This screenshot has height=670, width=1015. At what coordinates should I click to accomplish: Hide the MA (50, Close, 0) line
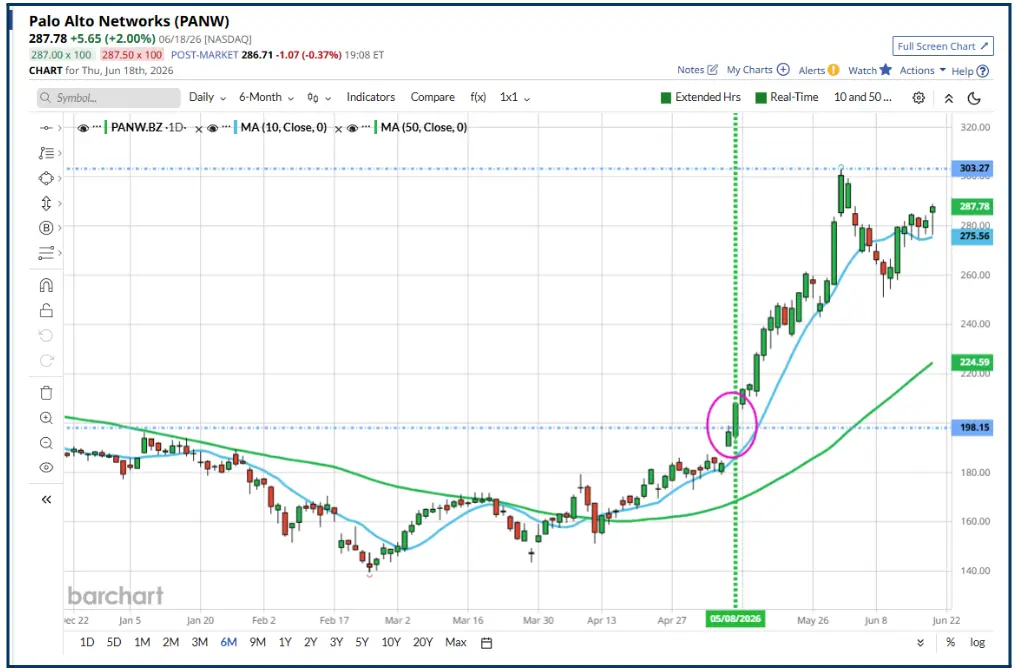coord(353,128)
